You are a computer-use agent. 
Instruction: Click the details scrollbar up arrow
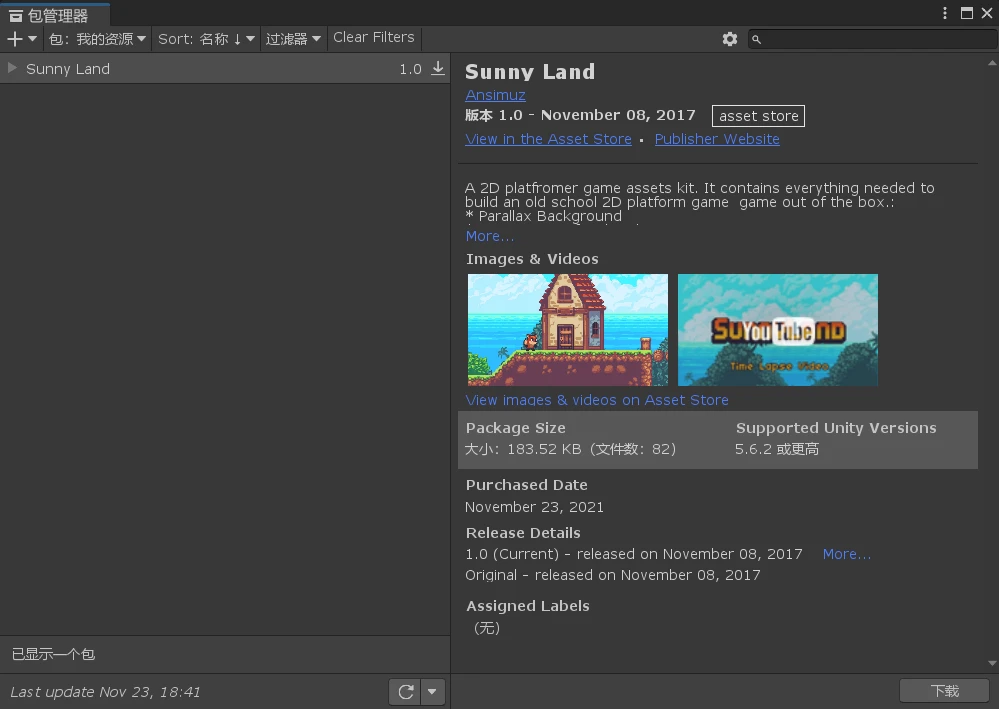coord(992,62)
